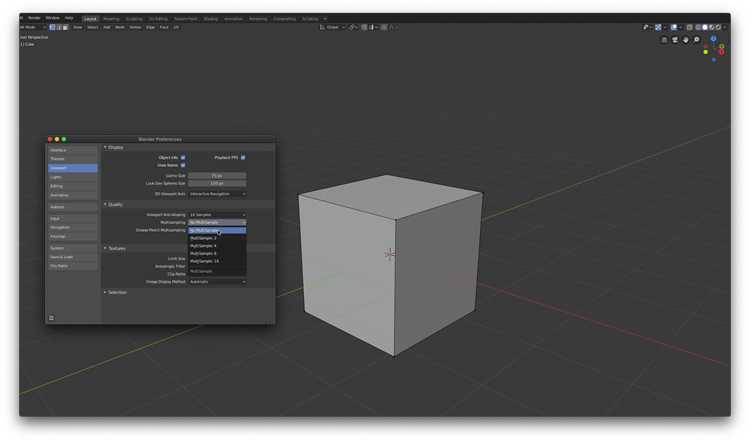Choose MultiSample: 16 option

pos(217,261)
